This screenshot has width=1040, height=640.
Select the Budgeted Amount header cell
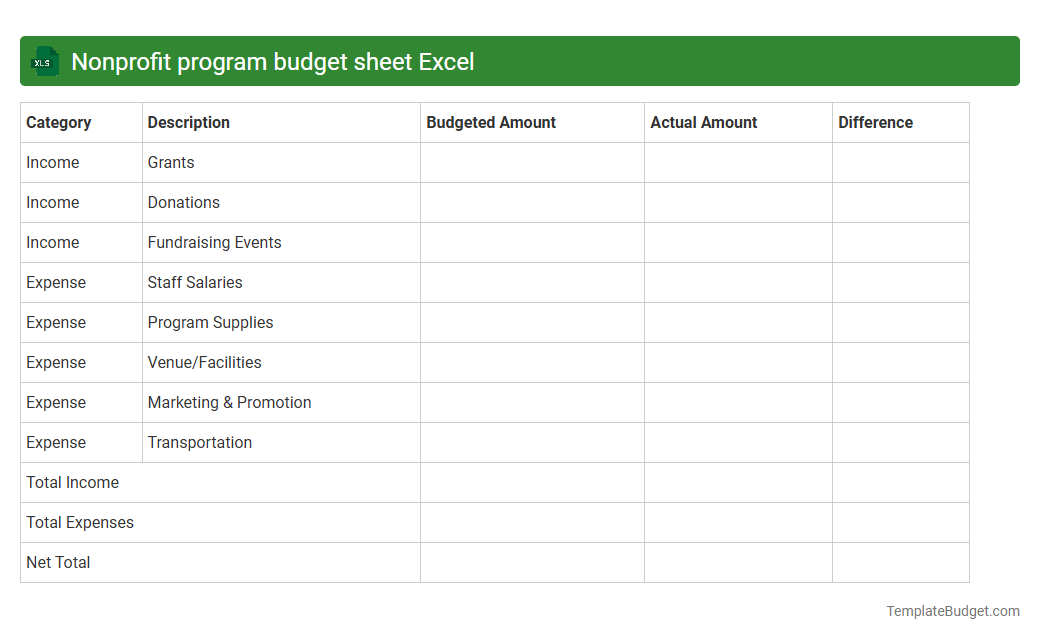point(491,122)
